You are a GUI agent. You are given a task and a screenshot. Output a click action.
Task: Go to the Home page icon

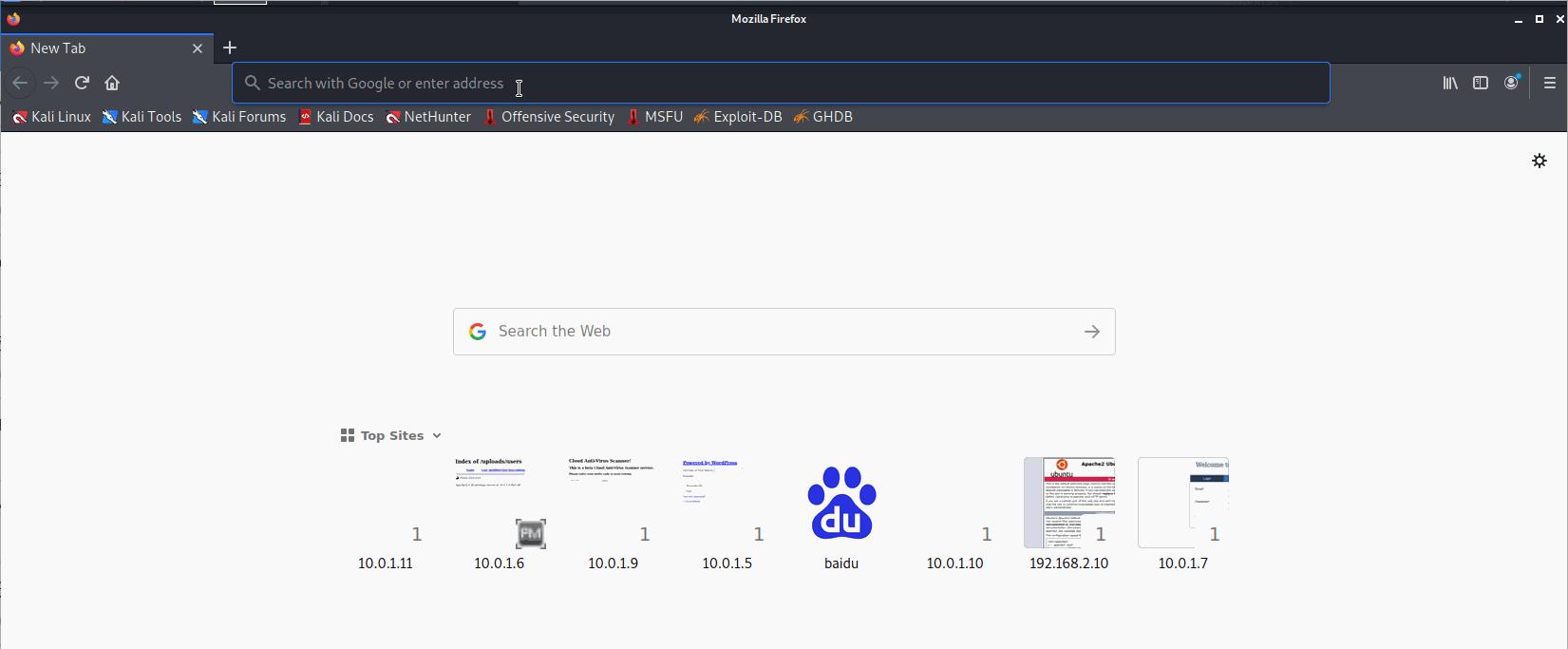click(112, 83)
